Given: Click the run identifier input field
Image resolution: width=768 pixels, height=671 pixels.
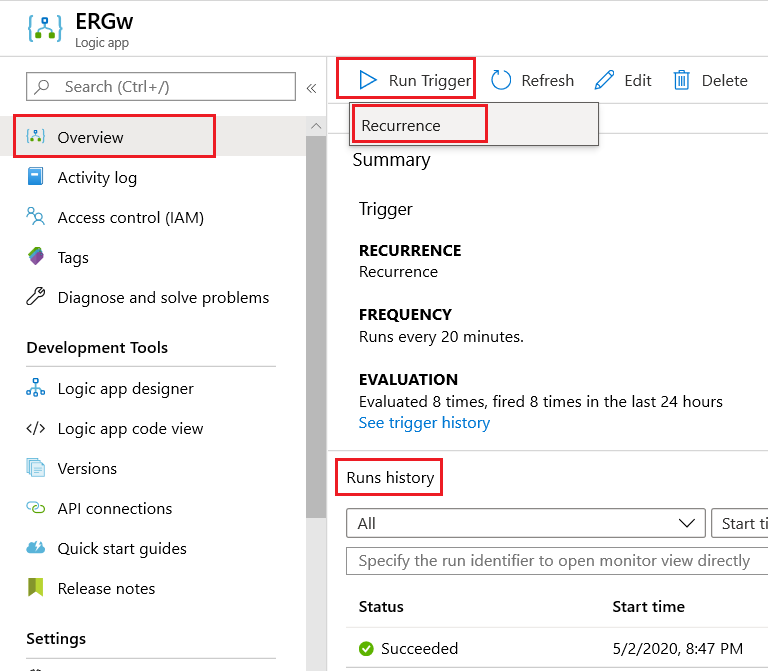Looking at the screenshot, I should click(555, 560).
